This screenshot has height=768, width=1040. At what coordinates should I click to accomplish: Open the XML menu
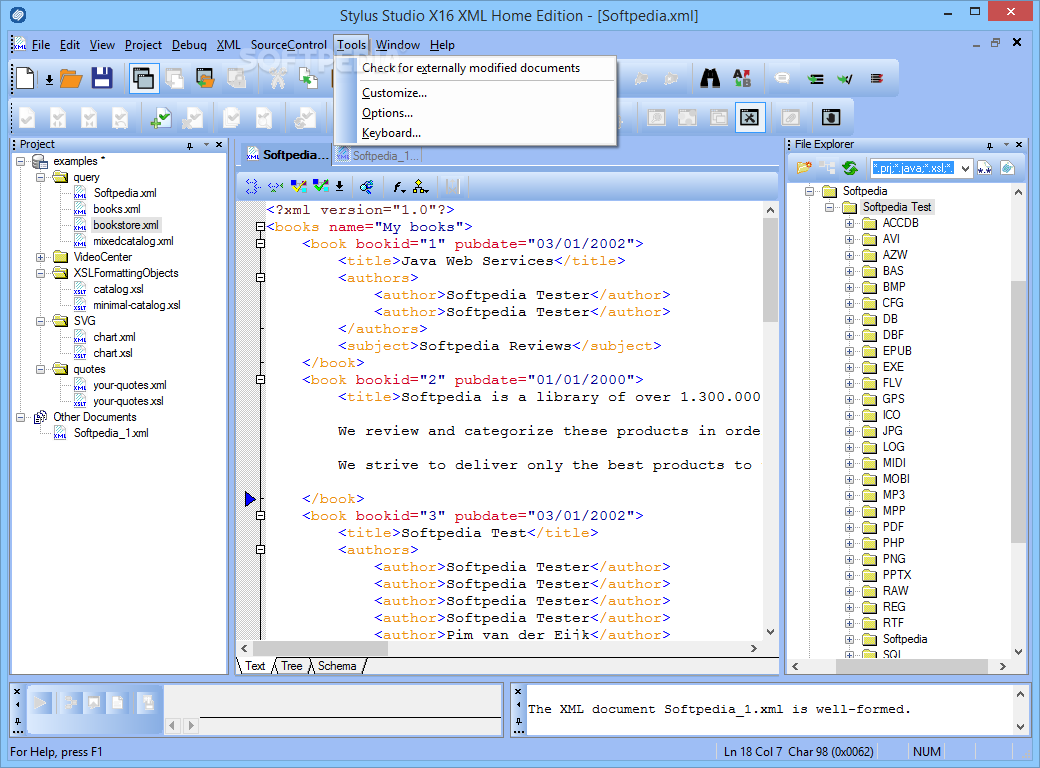coord(229,45)
